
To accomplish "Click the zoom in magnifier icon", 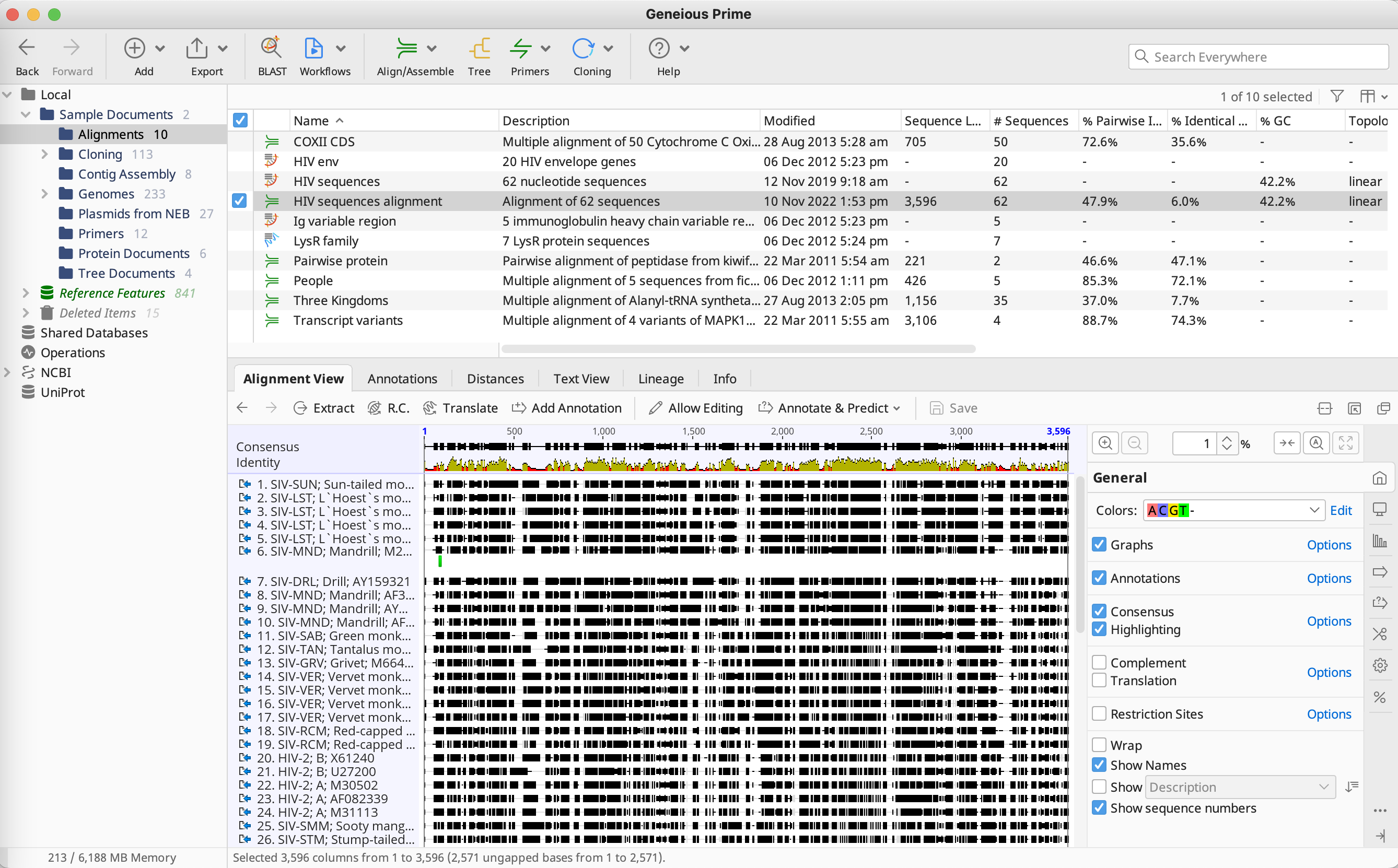I will (x=1105, y=443).
